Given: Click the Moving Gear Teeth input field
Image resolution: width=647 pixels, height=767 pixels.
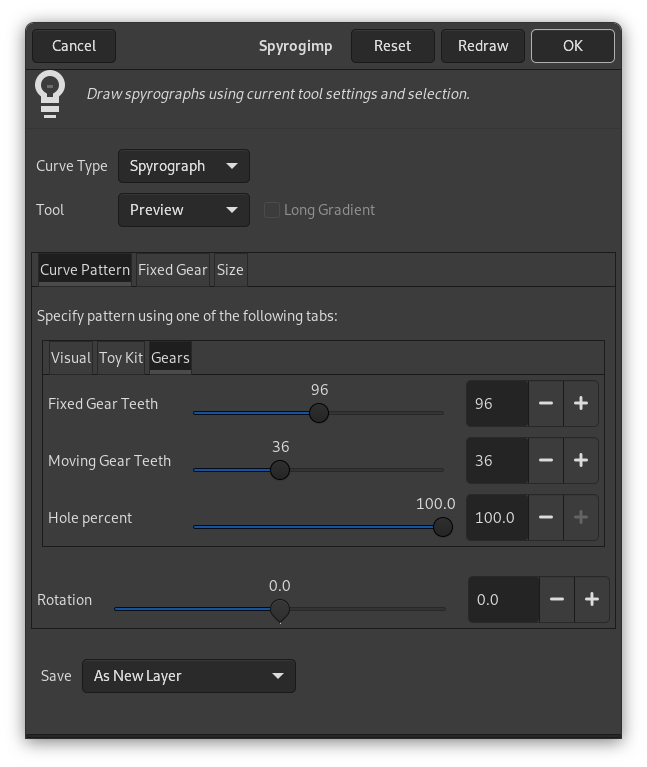Looking at the screenshot, I should [x=497, y=461].
